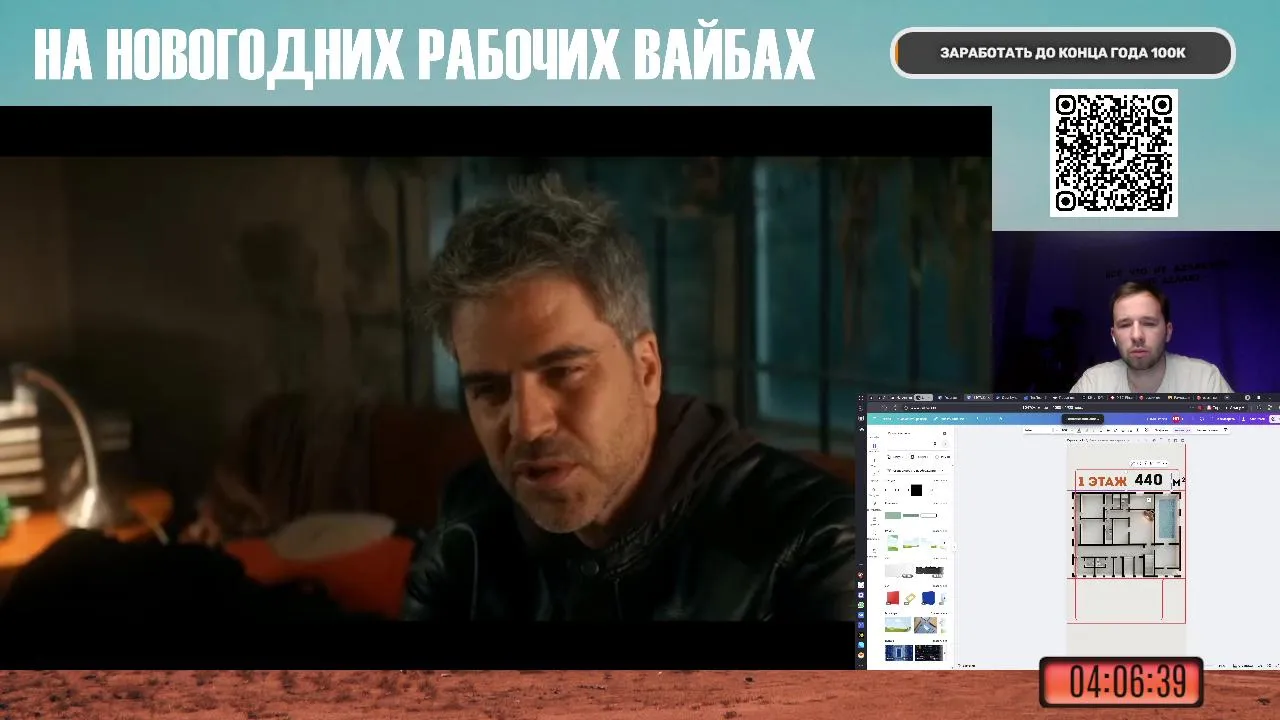Pick the blue graphic thumbnail in Canva panel
Image resolution: width=1280 pixels, height=720 pixels.
pyautogui.click(x=928, y=597)
